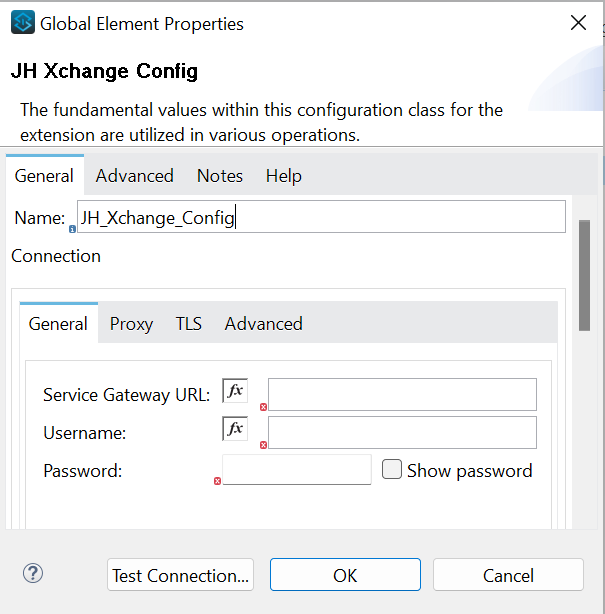
Task: Toggle the fx expression mode for Username
Action: pos(235,429)
